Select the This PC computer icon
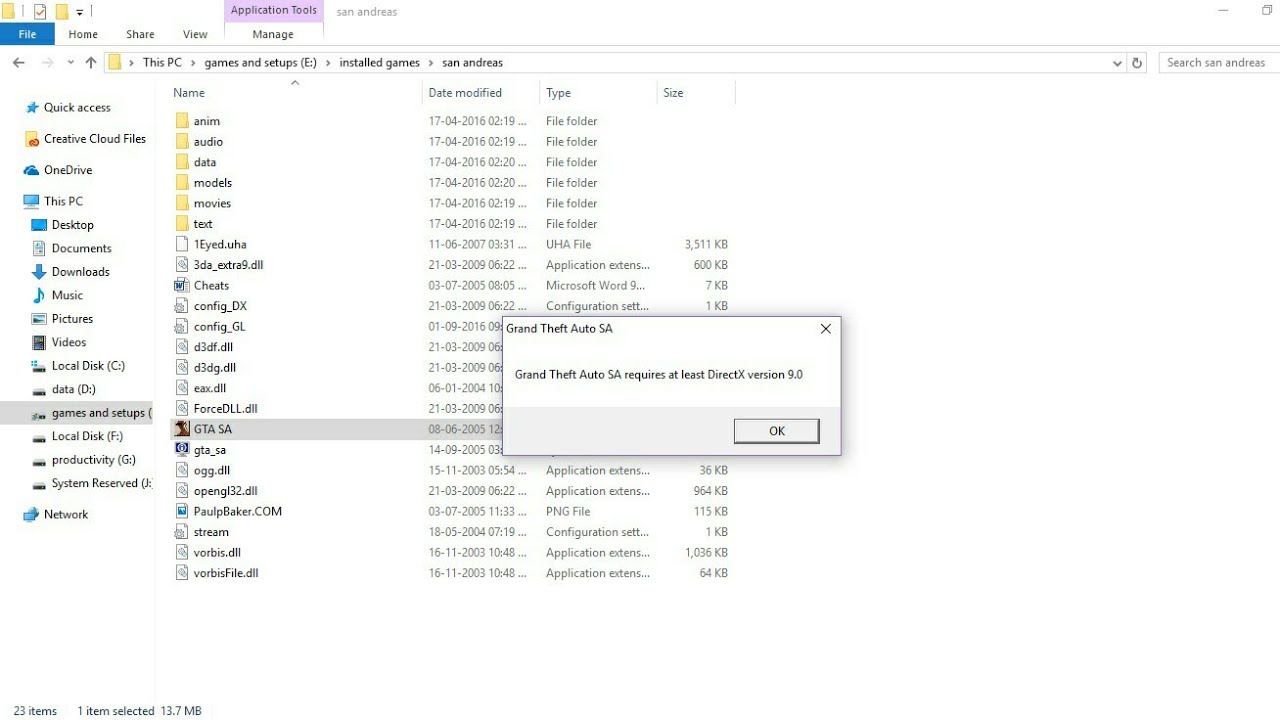The height and width of the screenshot is (720, 1280). [31, 201]
